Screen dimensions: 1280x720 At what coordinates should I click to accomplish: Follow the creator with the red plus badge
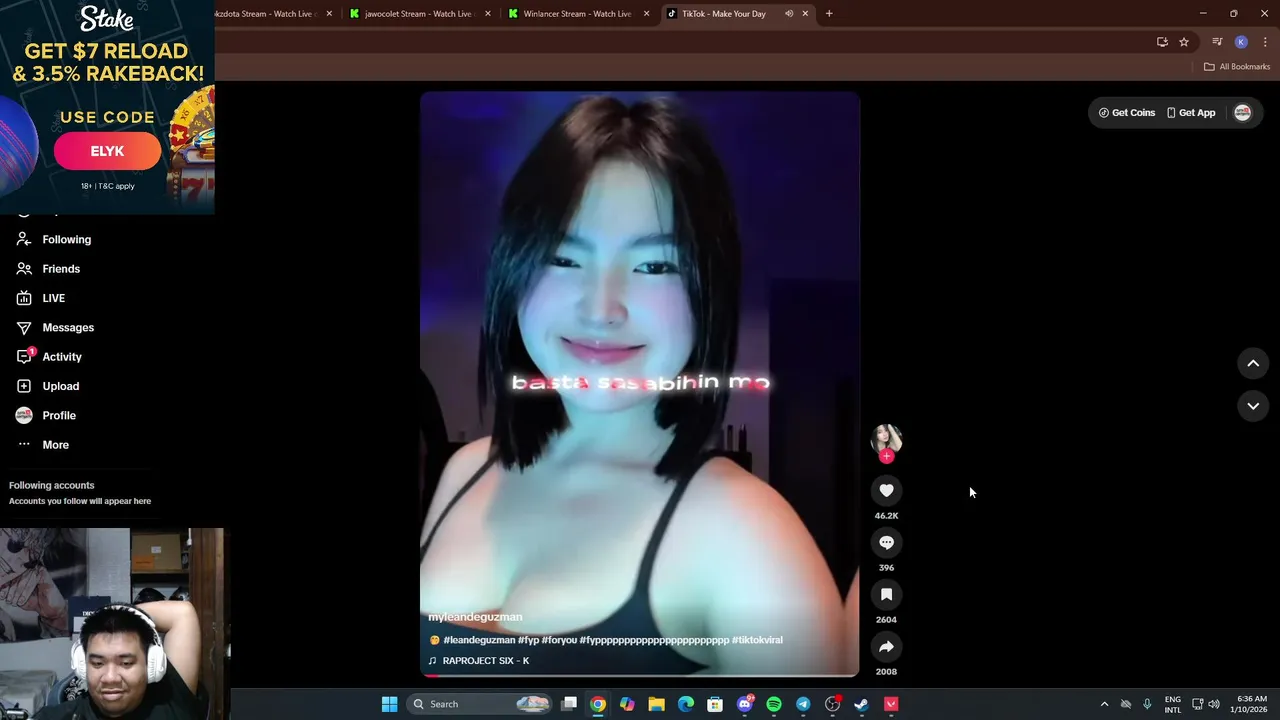886,456
